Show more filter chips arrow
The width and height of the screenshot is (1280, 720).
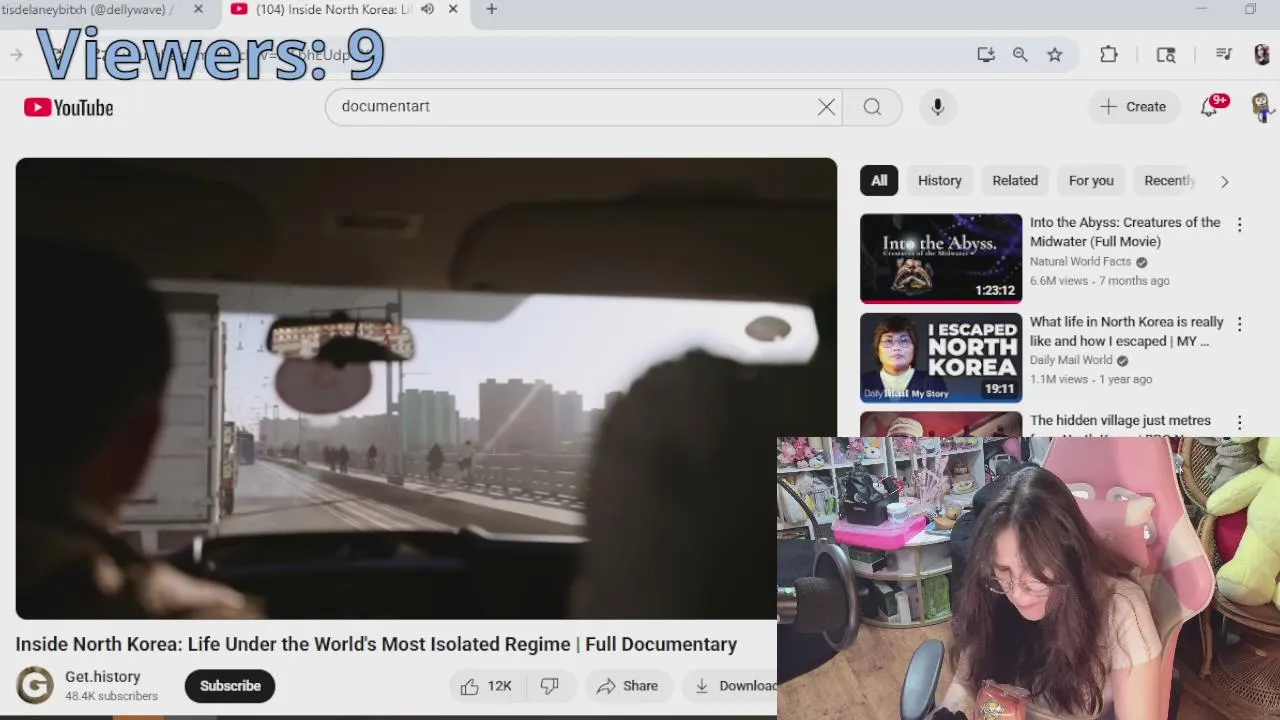(x=1224, y=181)
